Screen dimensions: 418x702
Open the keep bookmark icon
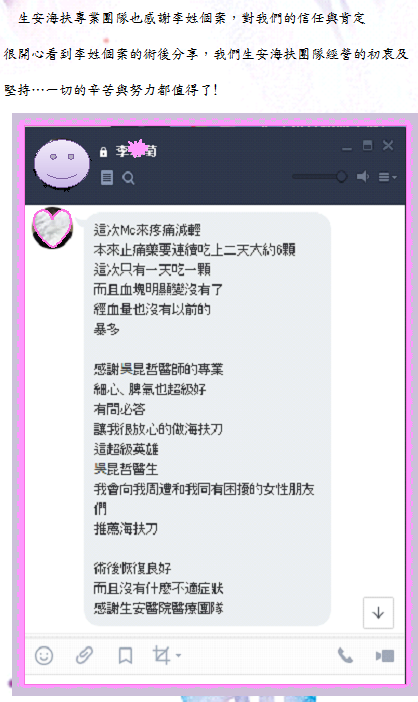125,656
